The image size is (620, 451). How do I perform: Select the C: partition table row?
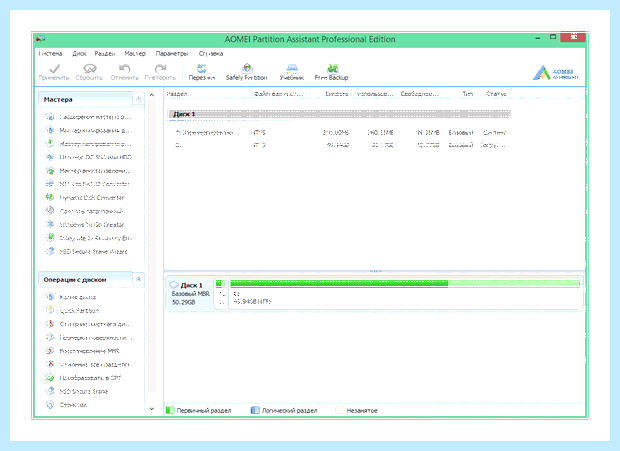[339, 145]
